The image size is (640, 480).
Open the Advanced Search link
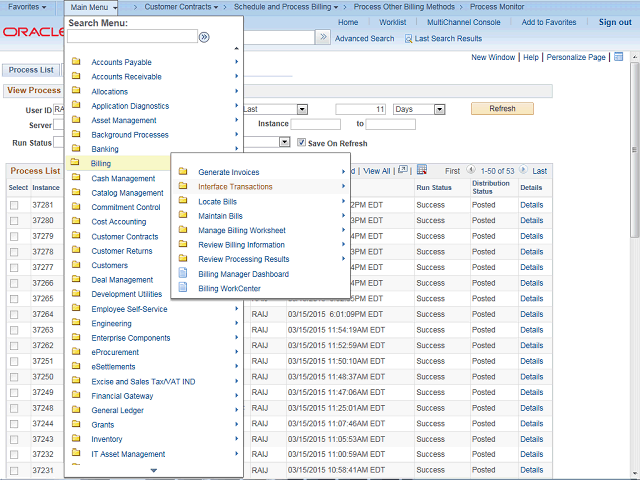click(x=364, y=38)
